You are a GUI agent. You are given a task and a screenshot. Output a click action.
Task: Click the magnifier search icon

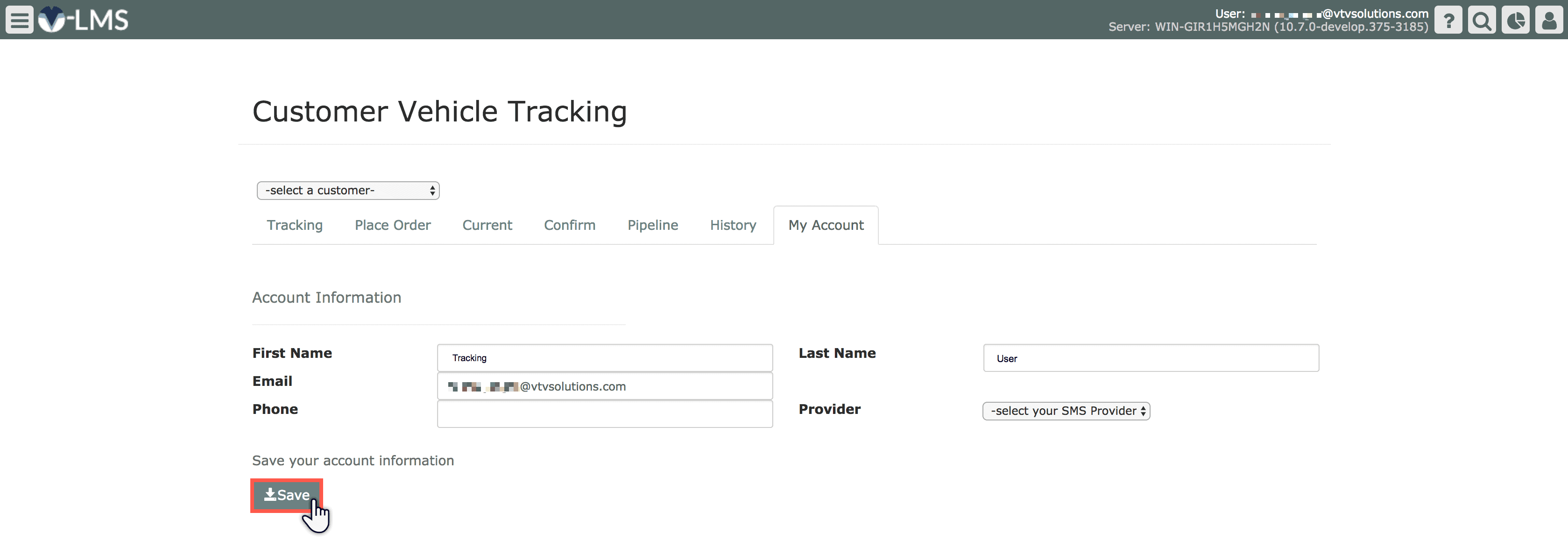(x=1482, y=20)
